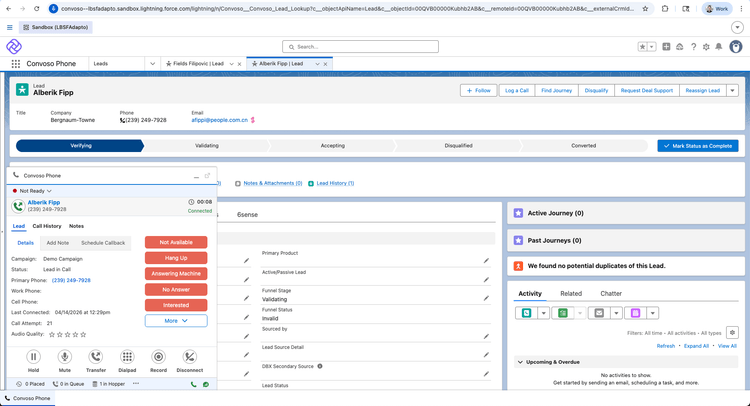Click the afippi@people.com.cn email link
Image resolution: width=750 pixels, height=406 pixels.
[220, 120]
